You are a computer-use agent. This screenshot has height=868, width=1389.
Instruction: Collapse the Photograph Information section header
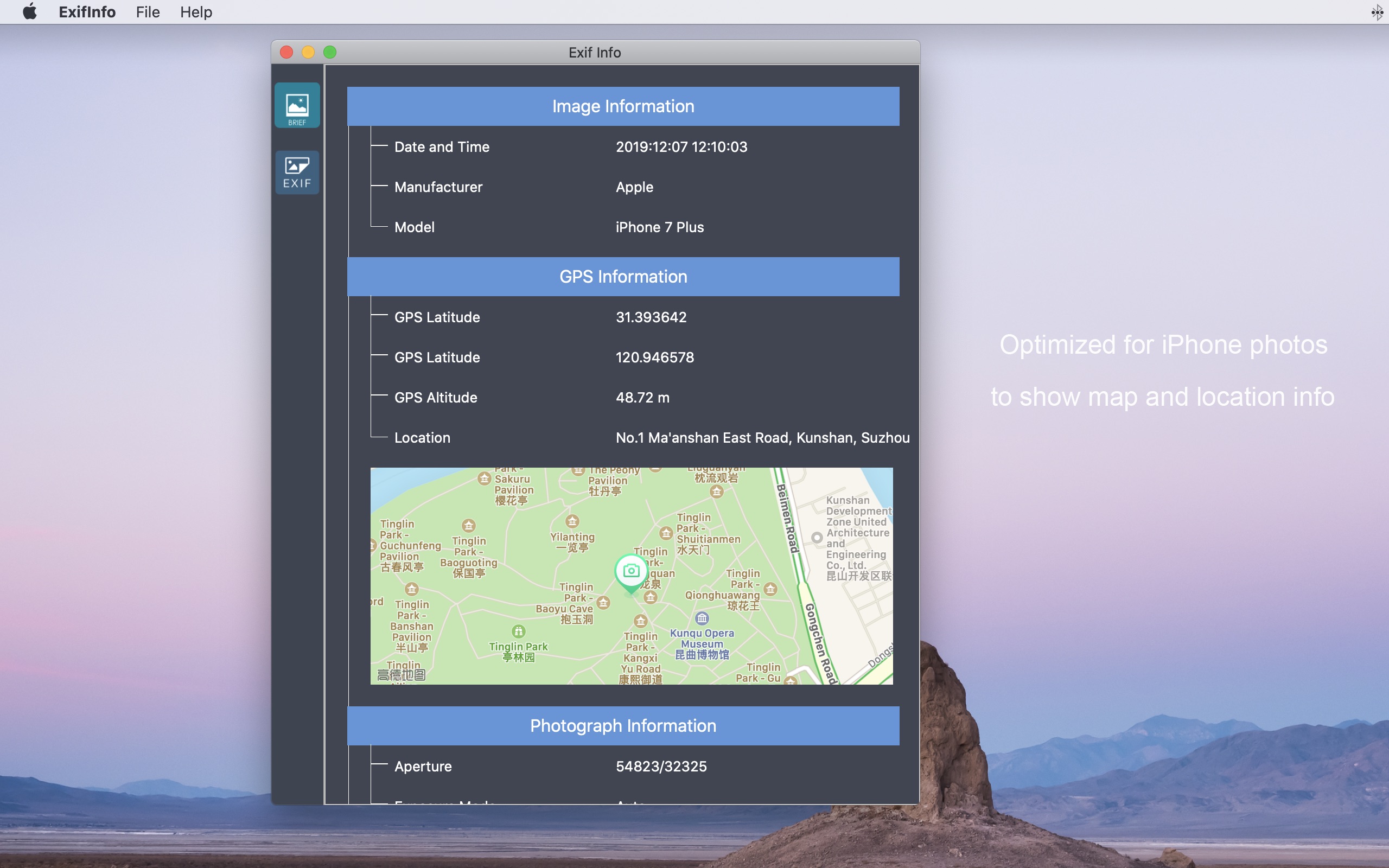(623, 726)
